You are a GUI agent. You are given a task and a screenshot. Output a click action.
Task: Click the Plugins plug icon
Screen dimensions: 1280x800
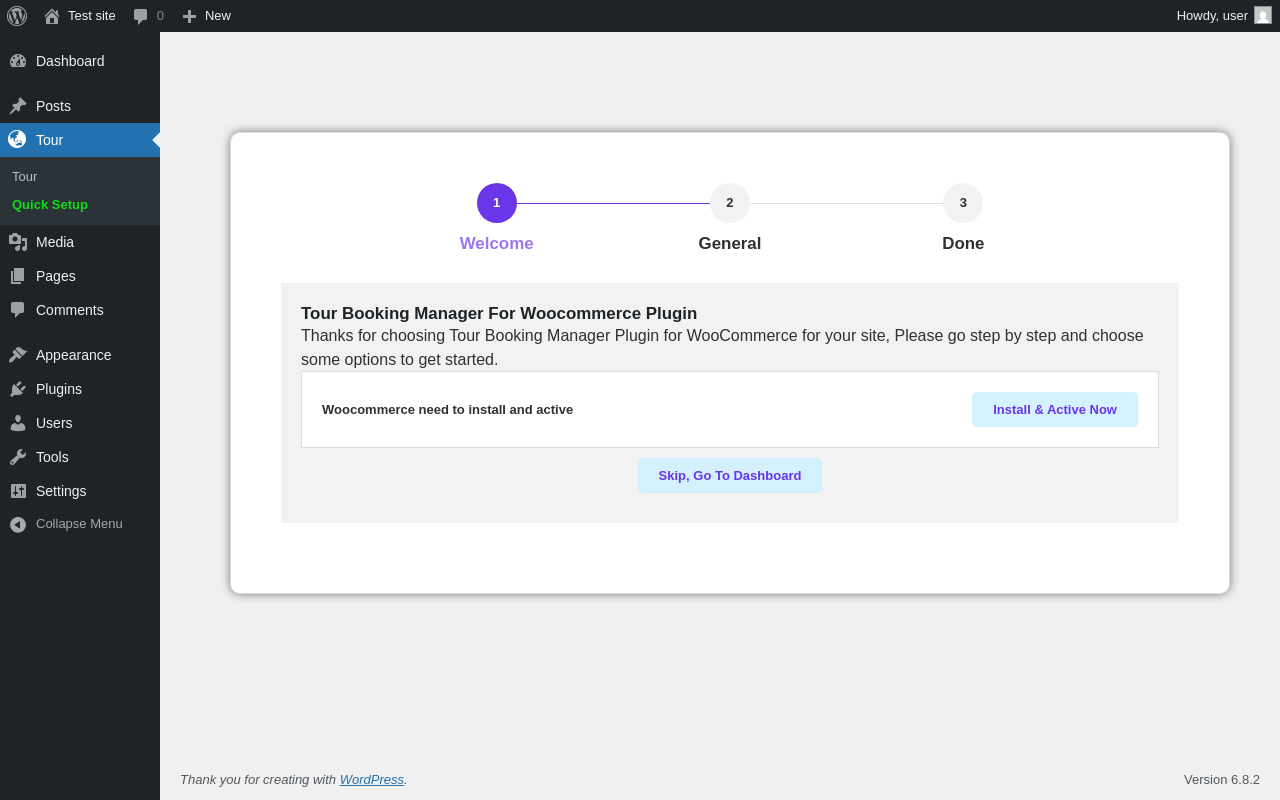tap(18, 389)
